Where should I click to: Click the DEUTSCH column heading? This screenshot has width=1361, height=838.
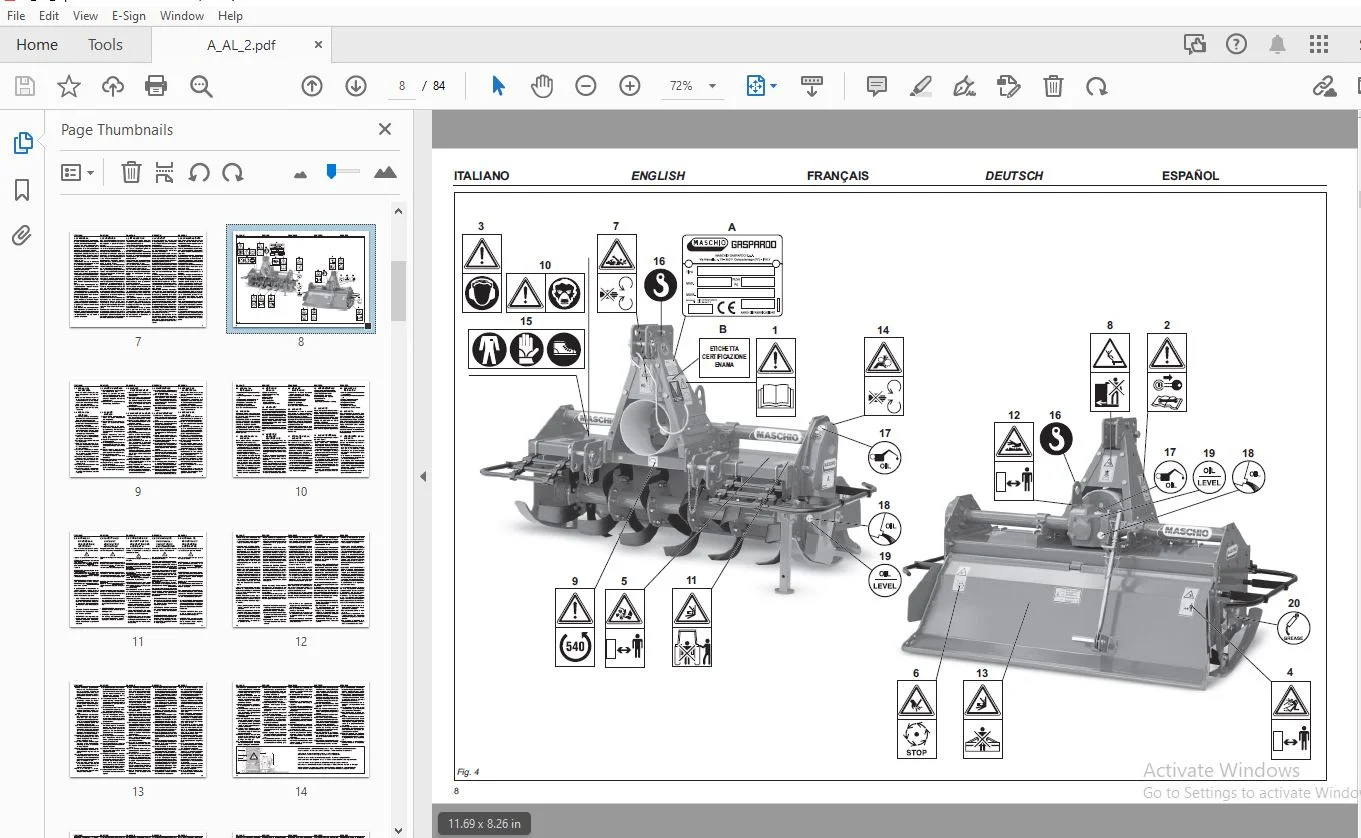point(1014,176)
